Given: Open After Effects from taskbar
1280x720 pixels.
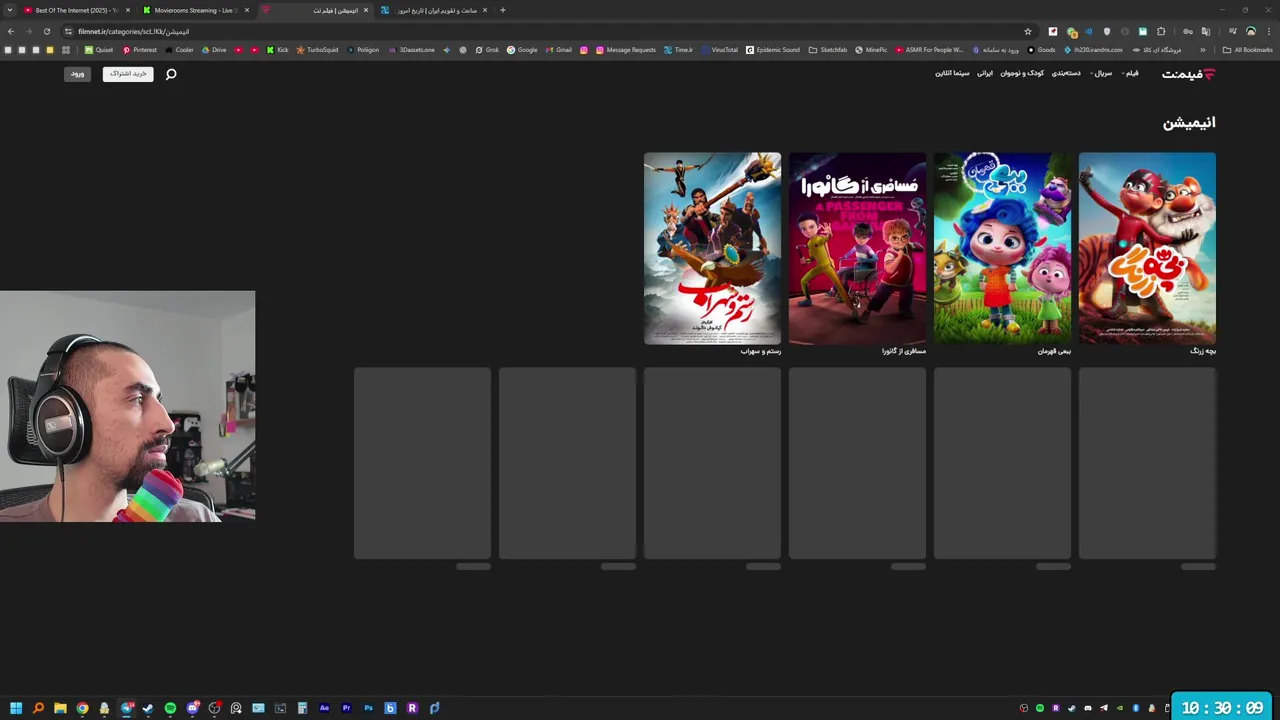Looking at the screenshot, I should [324, 708].
